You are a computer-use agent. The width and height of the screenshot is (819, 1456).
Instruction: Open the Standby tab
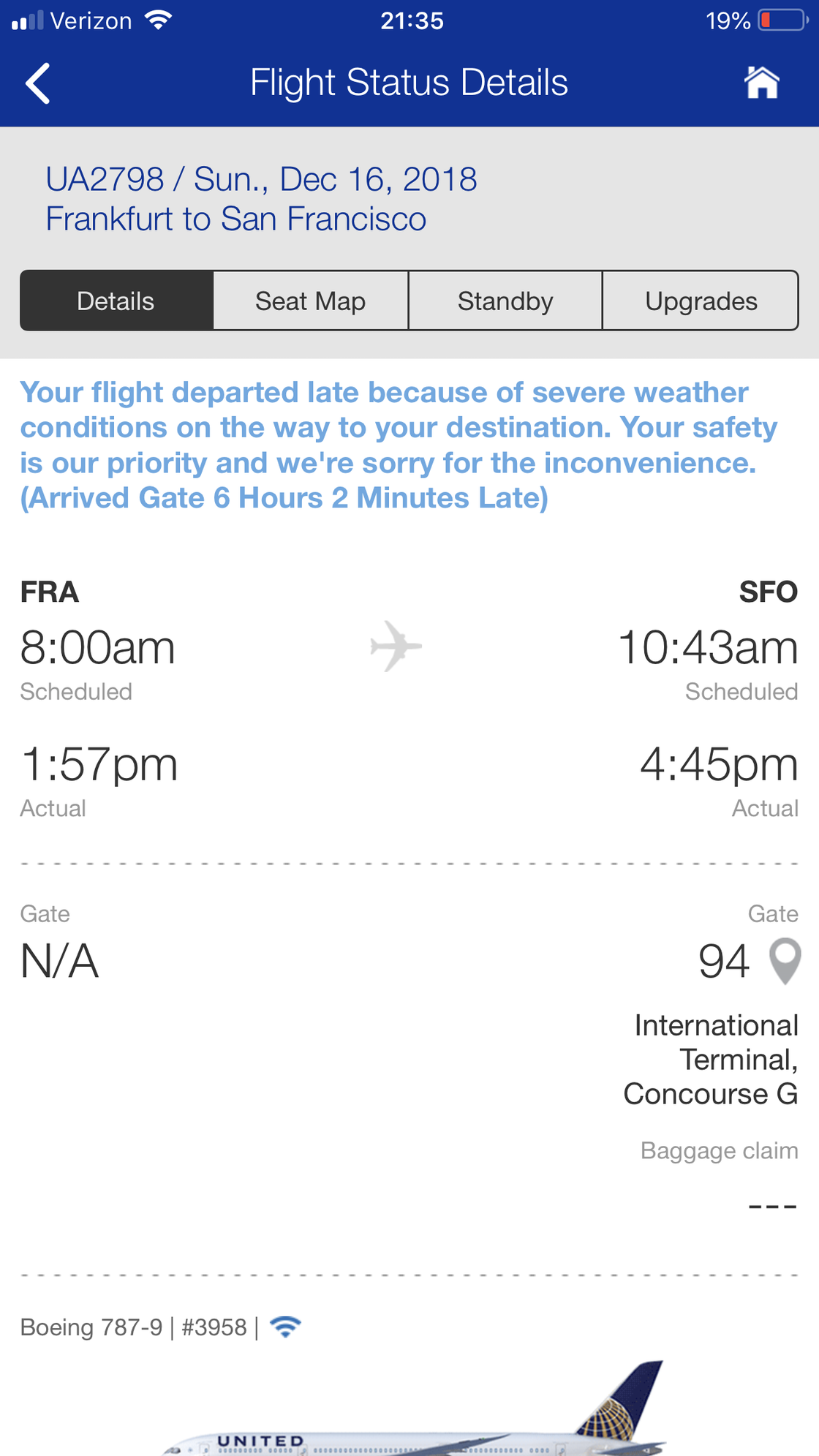coord(505,301)
